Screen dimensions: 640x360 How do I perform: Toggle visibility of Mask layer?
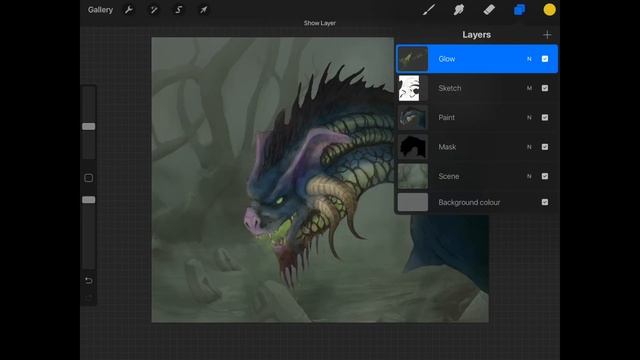(x=545, y=147)
